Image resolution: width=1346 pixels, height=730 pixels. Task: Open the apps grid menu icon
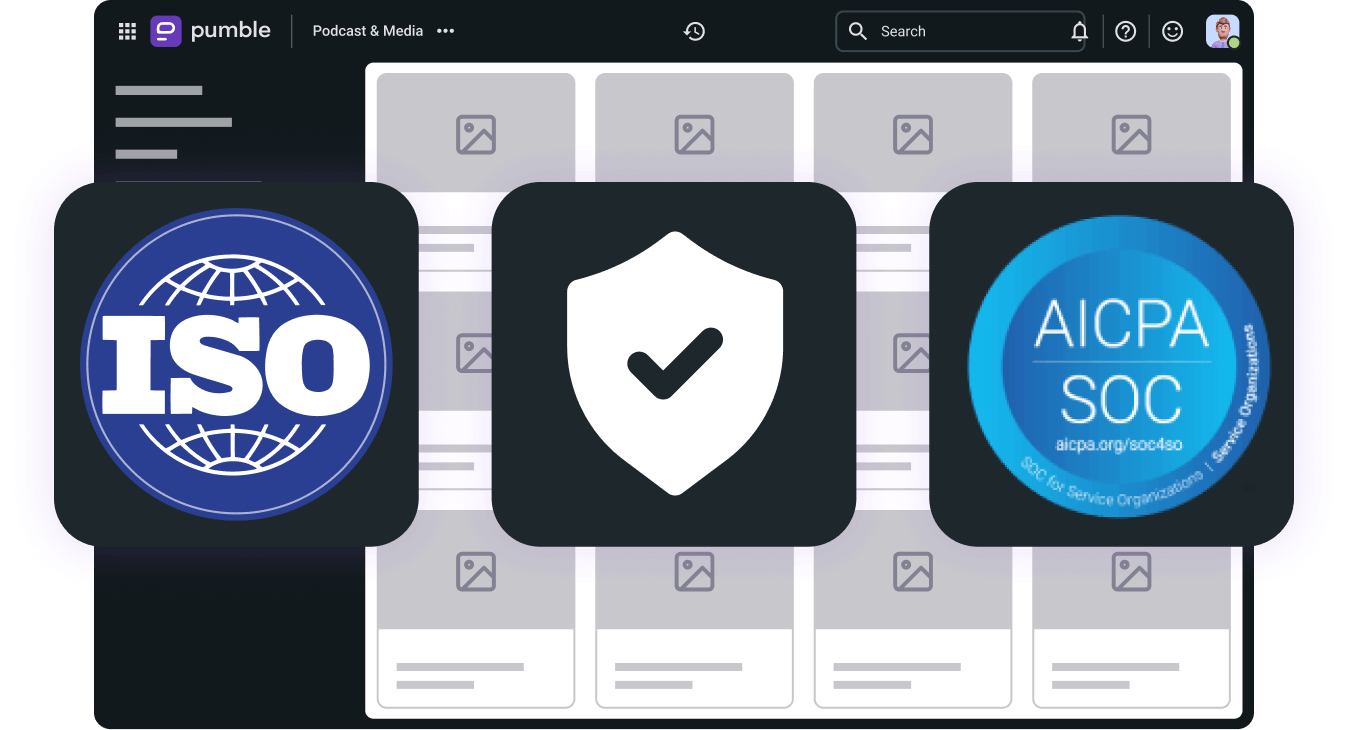pos(127,31)
